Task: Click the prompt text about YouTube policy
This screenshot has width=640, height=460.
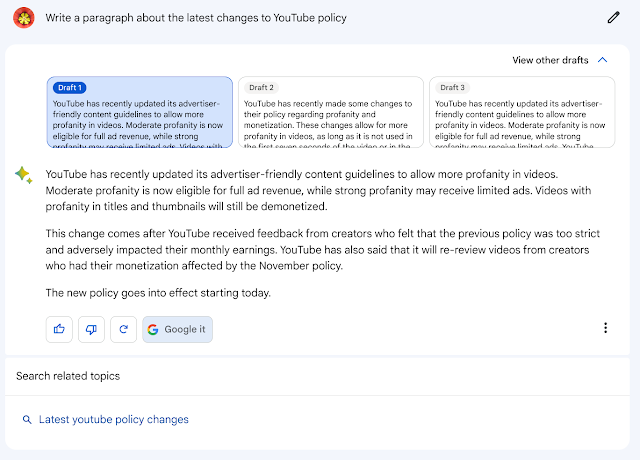Action: click(196, 18)
